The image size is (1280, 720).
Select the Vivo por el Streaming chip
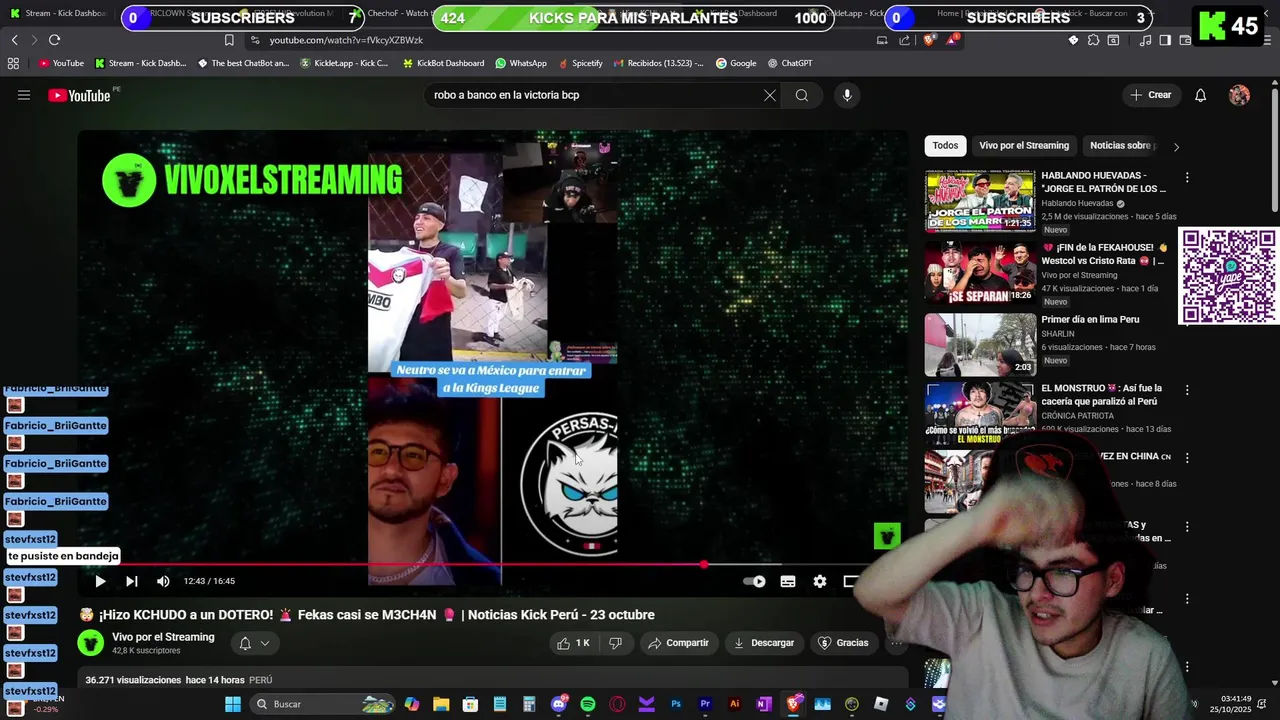pyautogui.click(x=1024, y=145)
